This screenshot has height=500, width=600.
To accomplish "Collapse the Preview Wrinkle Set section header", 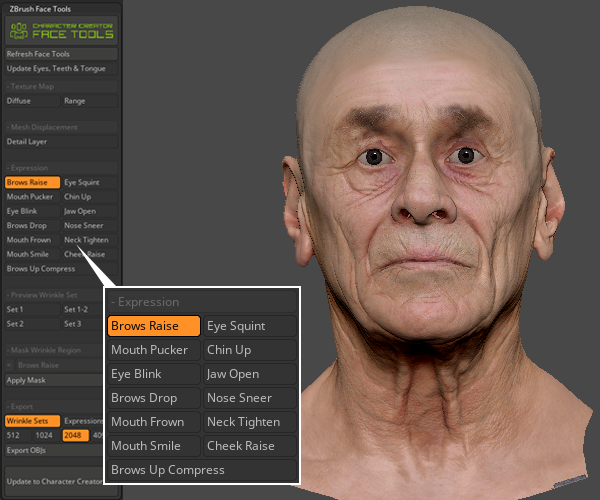I will point(55,295).
